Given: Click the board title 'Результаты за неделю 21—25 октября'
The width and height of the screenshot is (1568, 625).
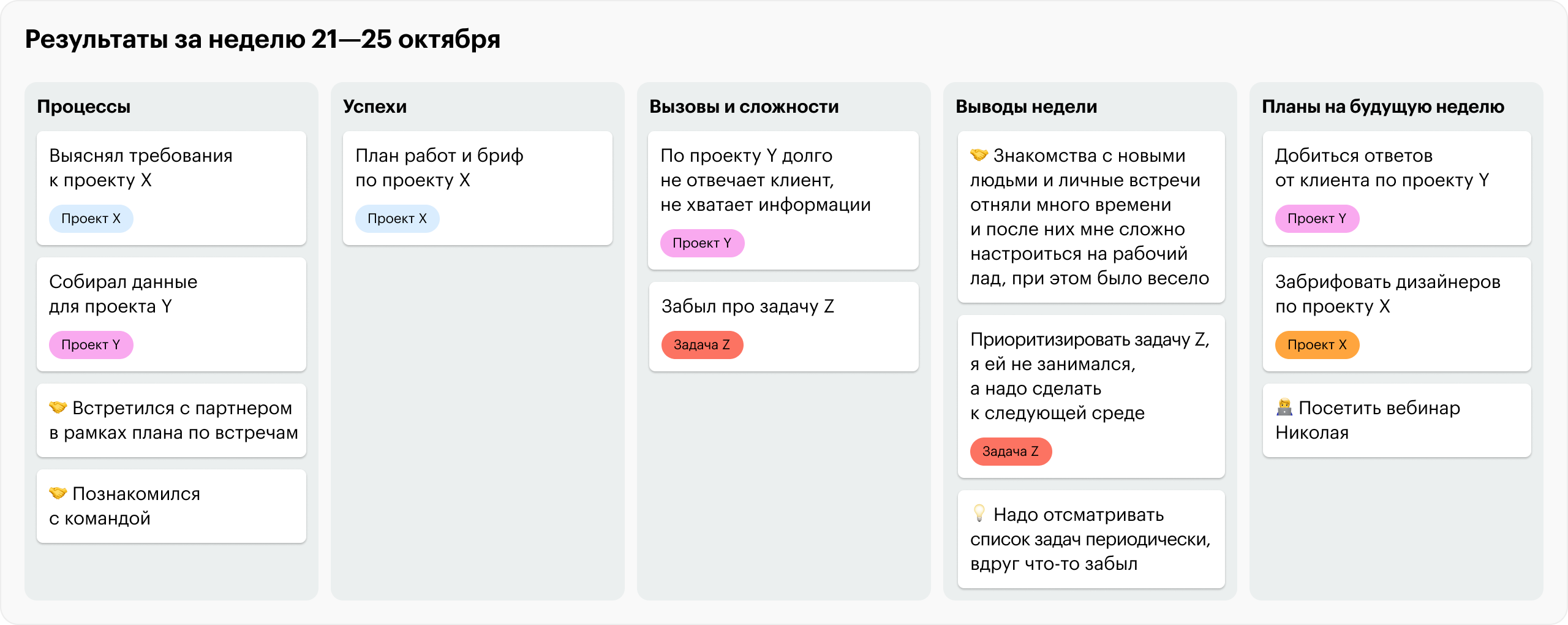Looking at the screenshot, I should [x=262, y=39].
